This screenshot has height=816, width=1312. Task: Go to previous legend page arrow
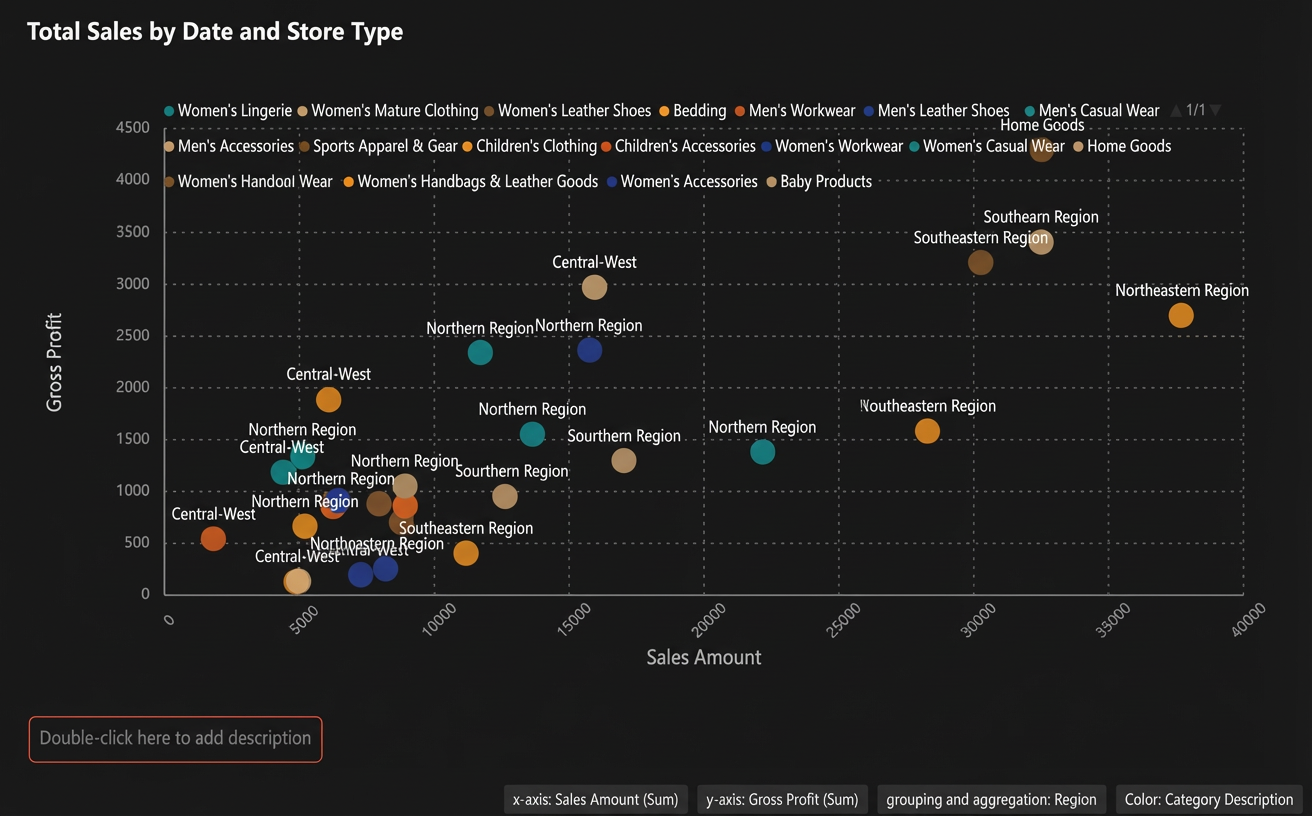point(1176,110)
